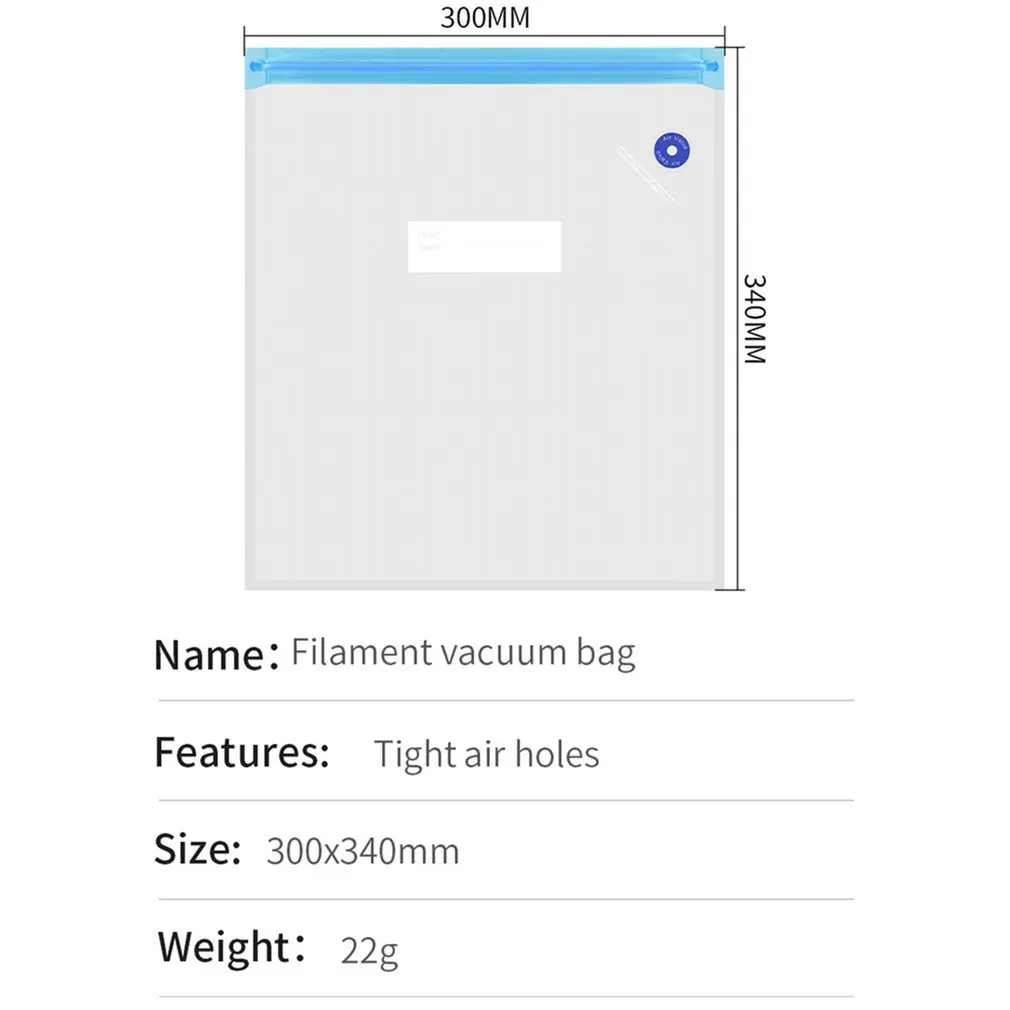Click the blue zipper seal strip
1010x1010 pixels.
tap(484, 67)
